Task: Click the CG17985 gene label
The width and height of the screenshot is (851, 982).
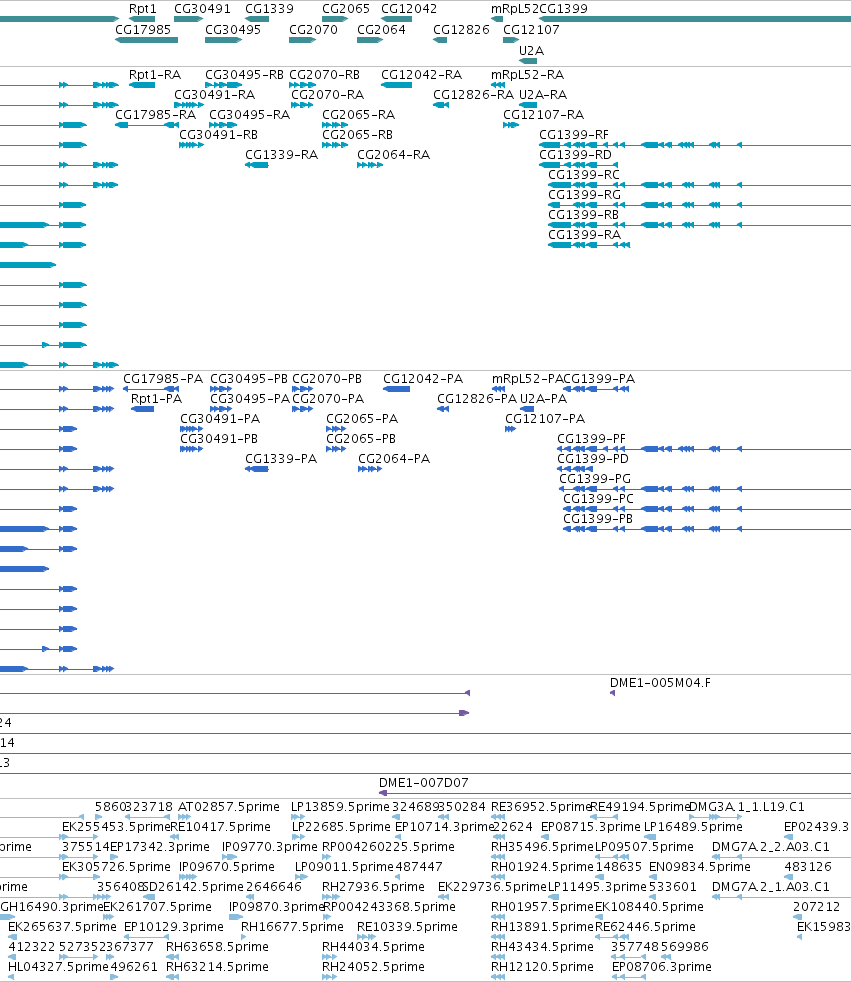Action: click(143, 29)
